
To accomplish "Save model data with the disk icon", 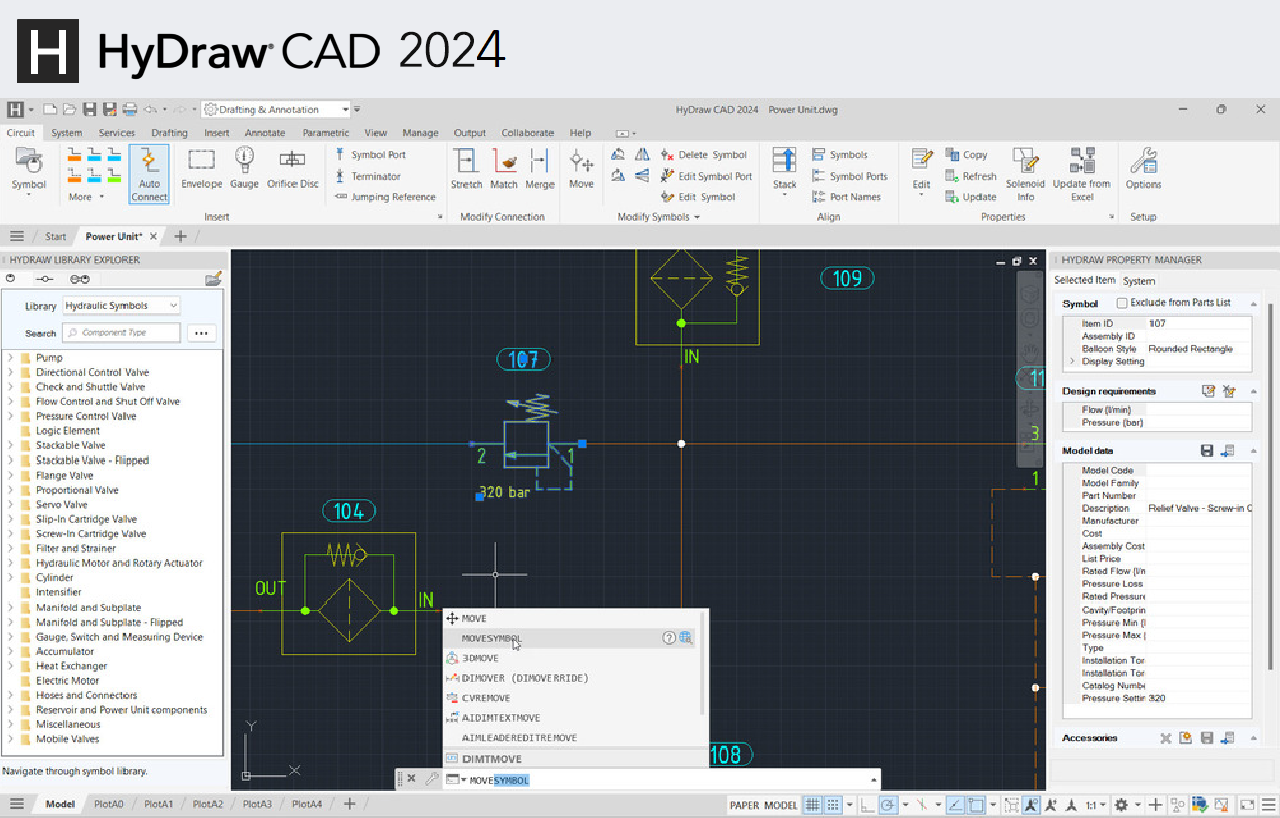I will pos(1207,452).
